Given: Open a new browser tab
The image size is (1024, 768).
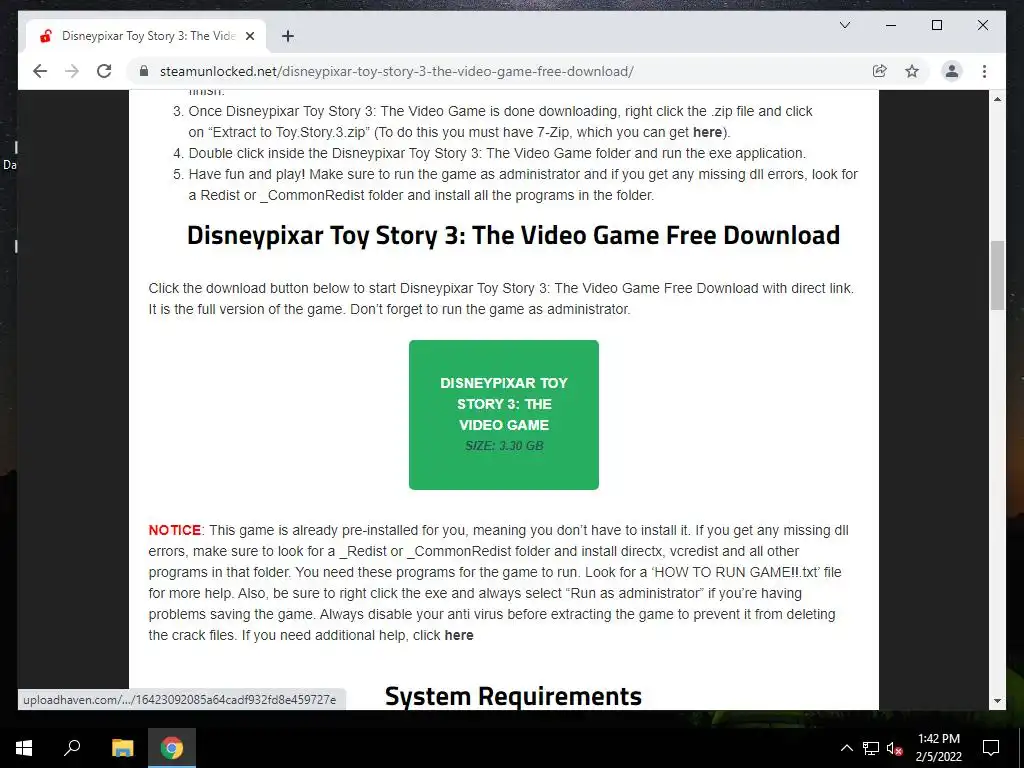Looking at the screenshot, I should tap(287, 36).
